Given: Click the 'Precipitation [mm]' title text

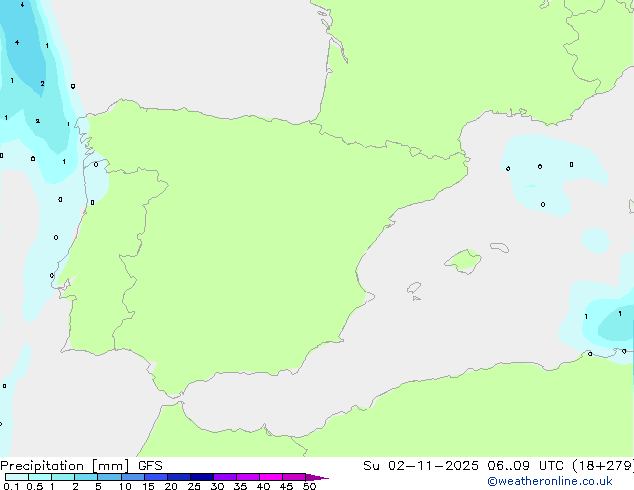Looking at the screenshot, I should [x=65, y=466].
